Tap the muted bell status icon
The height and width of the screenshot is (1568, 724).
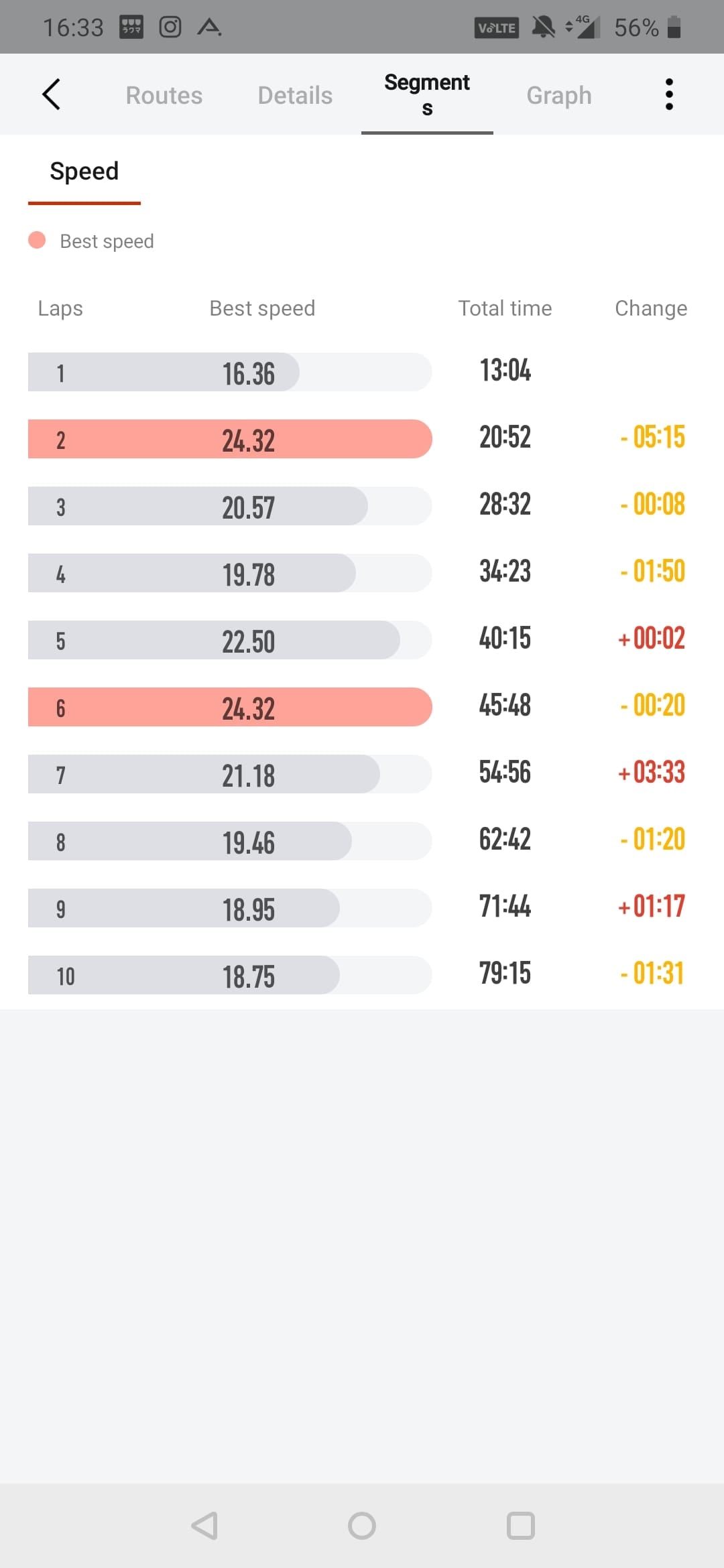543,27
